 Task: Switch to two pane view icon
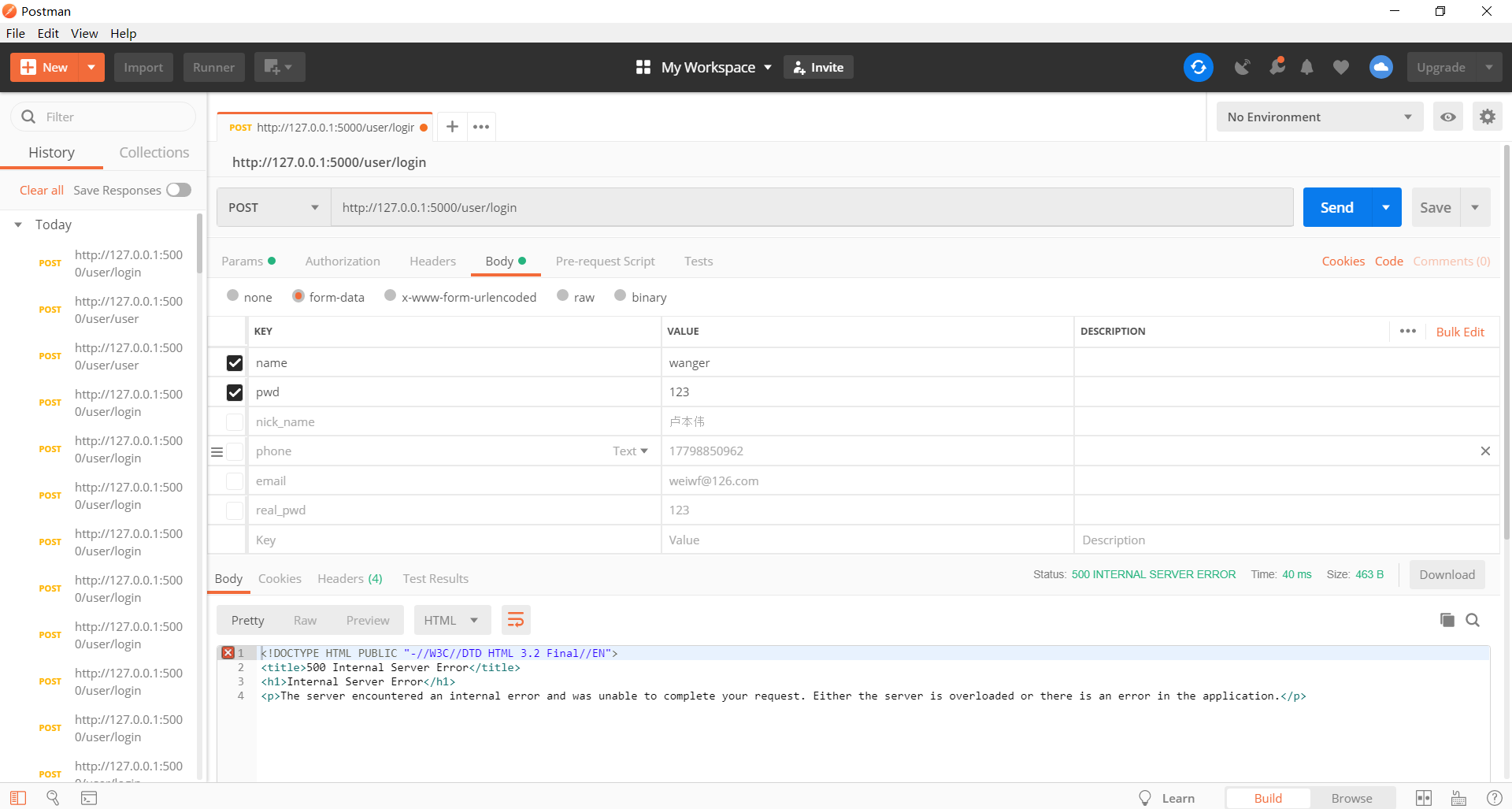(x=1424, y=798)
